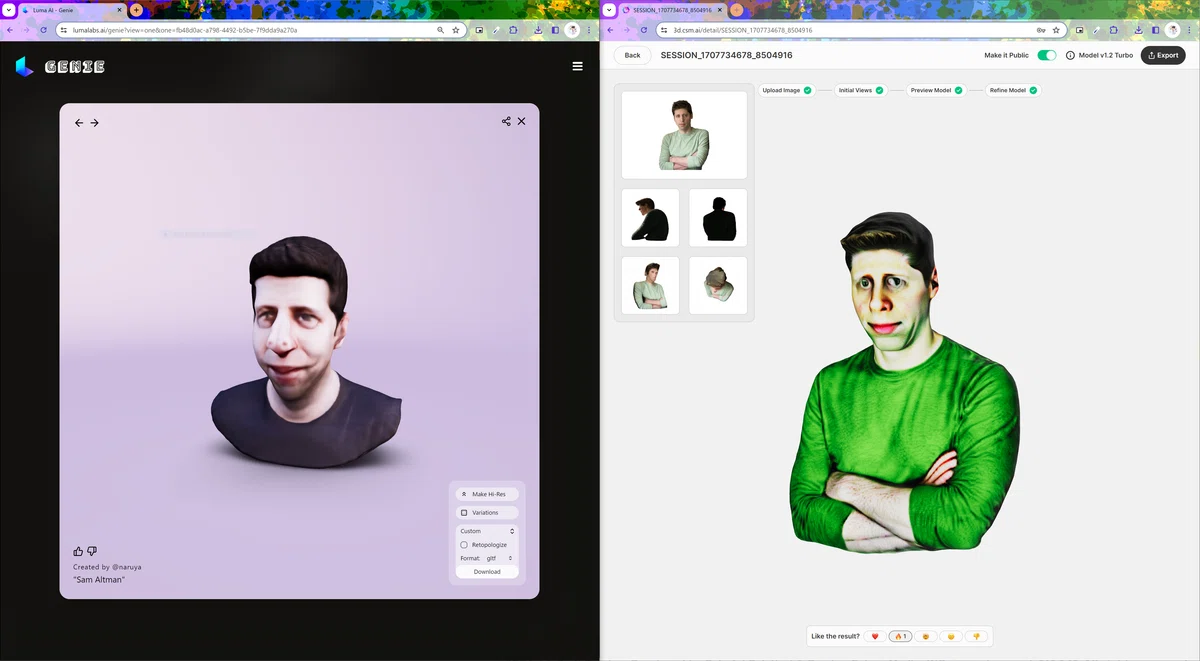
Task: Click the Variations button in Genie
Action: 487,512
